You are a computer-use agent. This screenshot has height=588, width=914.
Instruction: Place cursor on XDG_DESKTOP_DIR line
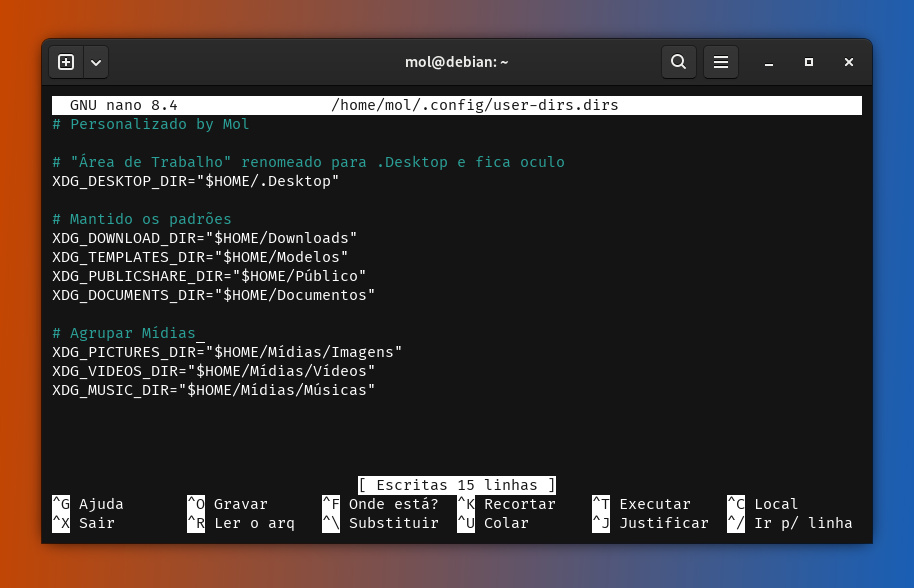(x=196, y=181)
